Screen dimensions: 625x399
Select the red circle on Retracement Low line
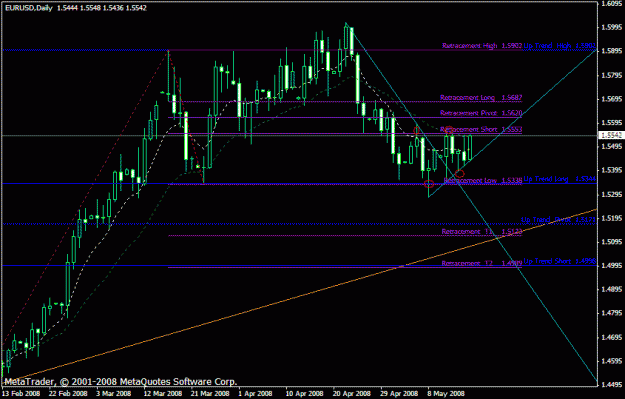429,183
